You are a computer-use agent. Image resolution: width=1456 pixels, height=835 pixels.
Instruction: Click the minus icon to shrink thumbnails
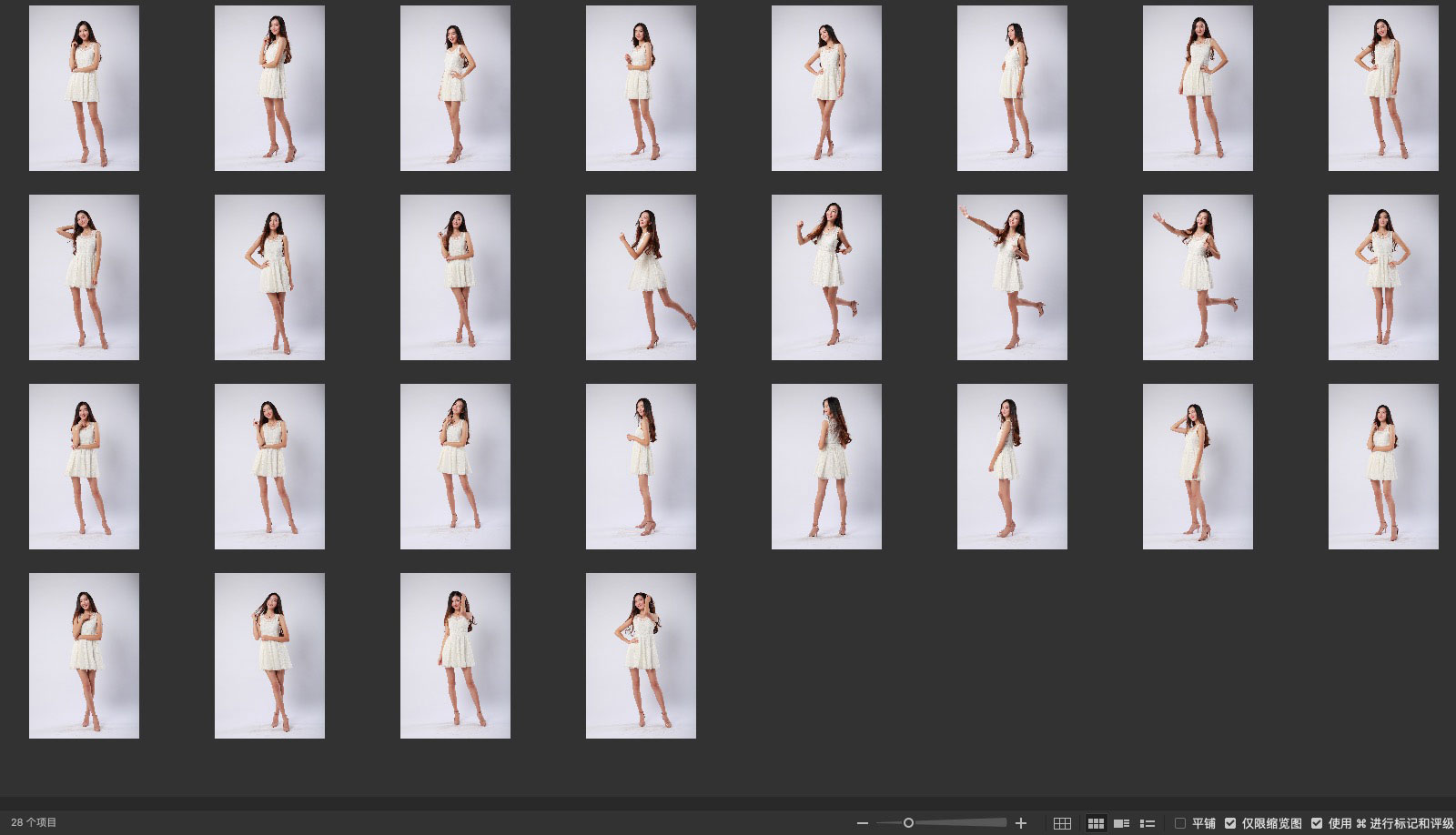click(862, 823)
